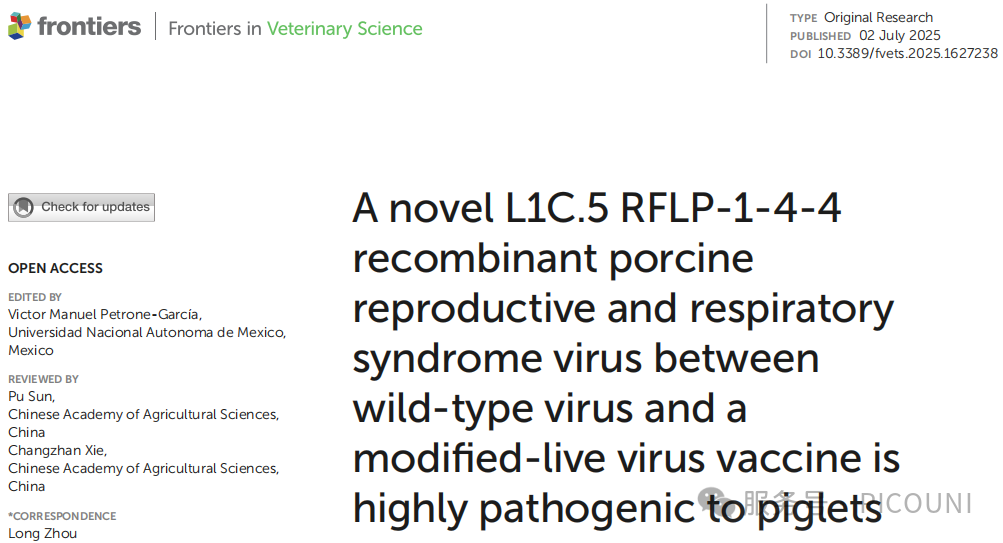This screenshot has width=1003, height=543.
Task: Select reviewer Pu Sun
Action: [x=32, y=396]
